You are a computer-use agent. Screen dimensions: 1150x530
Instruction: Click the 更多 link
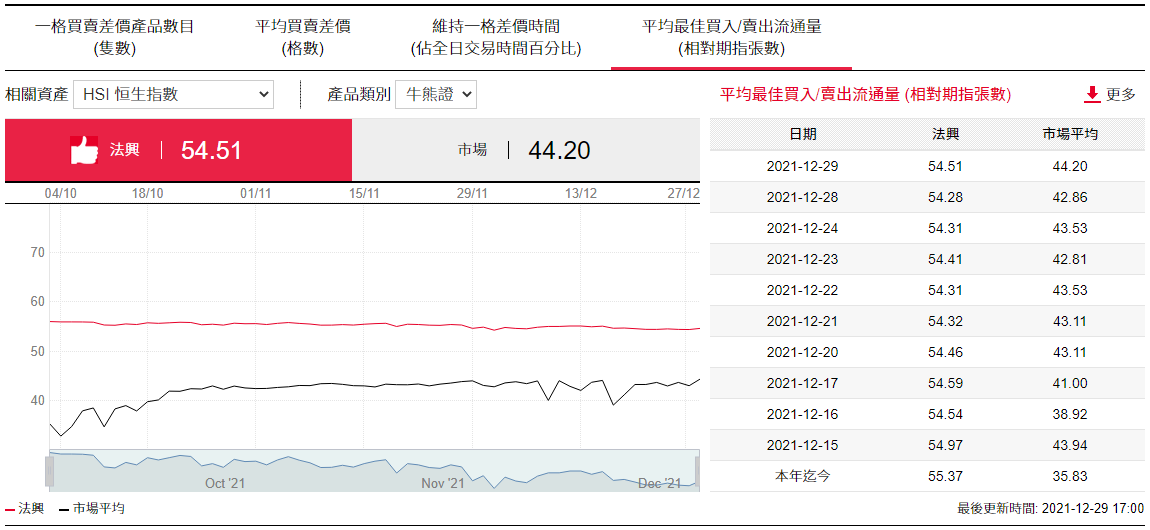[1120, 95]
